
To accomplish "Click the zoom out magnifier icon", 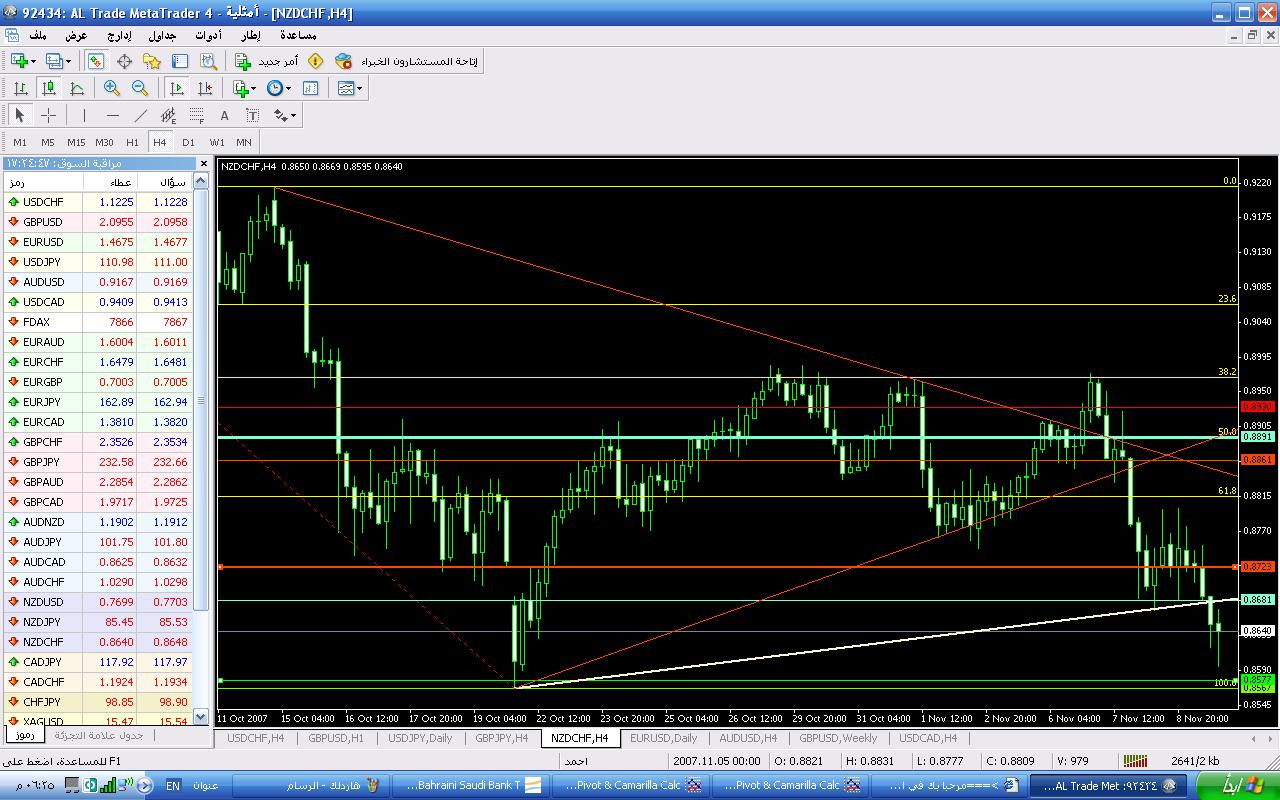I will tap(140, 88).
